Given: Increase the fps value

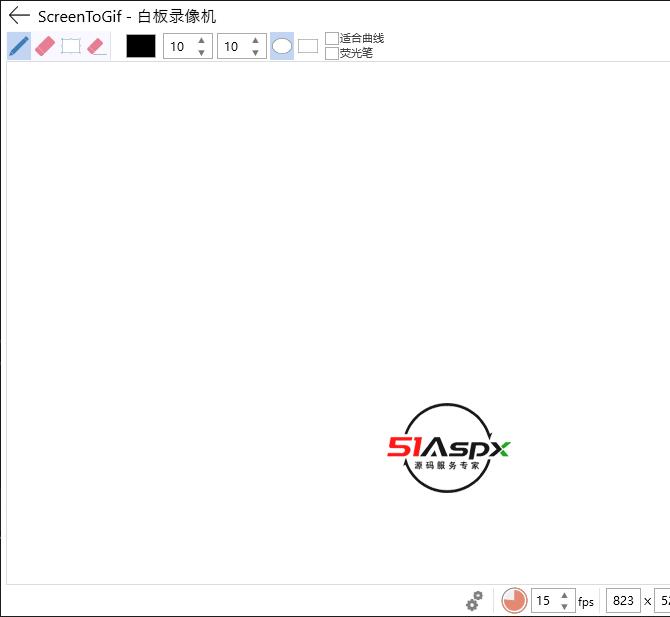Looking at the screenshot, I should coord(564,595).
